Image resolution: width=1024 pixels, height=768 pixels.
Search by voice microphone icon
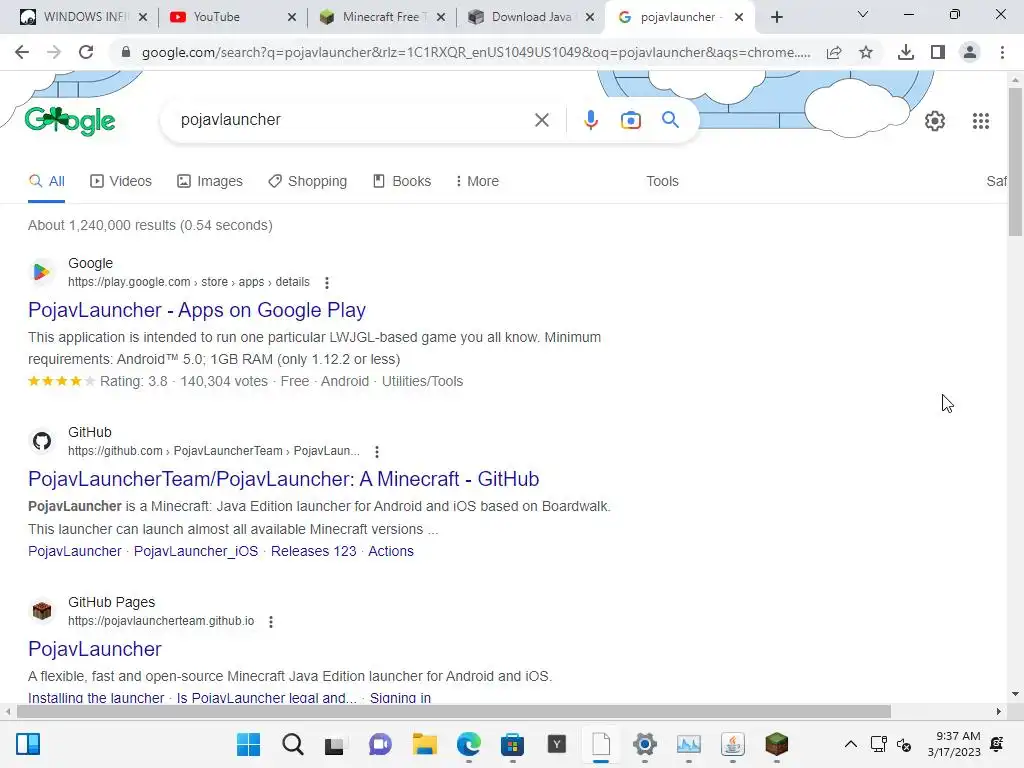[x=590, y=120]
